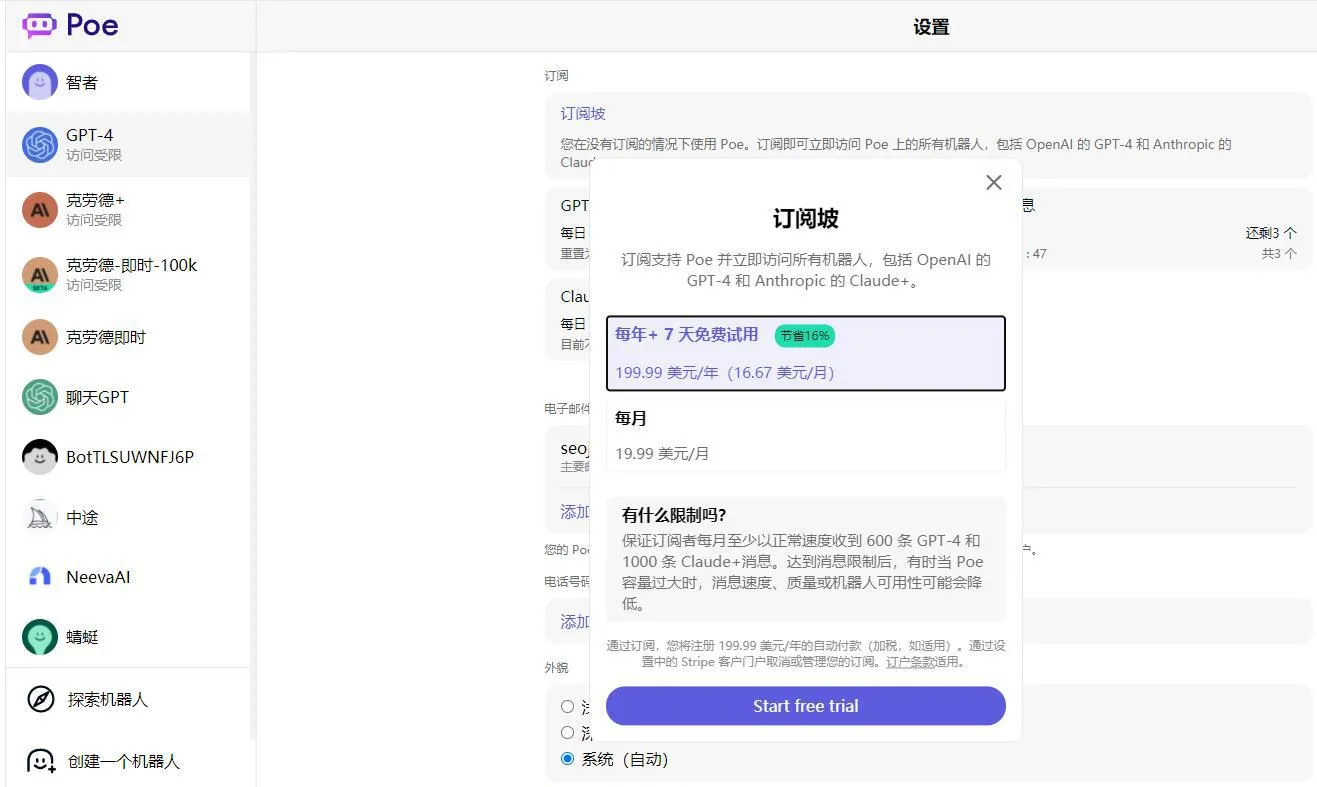The width and height of the screenshot is (1317, 787).
Task: Click 访问受限 text under 克劳德+
Action: (x=94, y=220)
